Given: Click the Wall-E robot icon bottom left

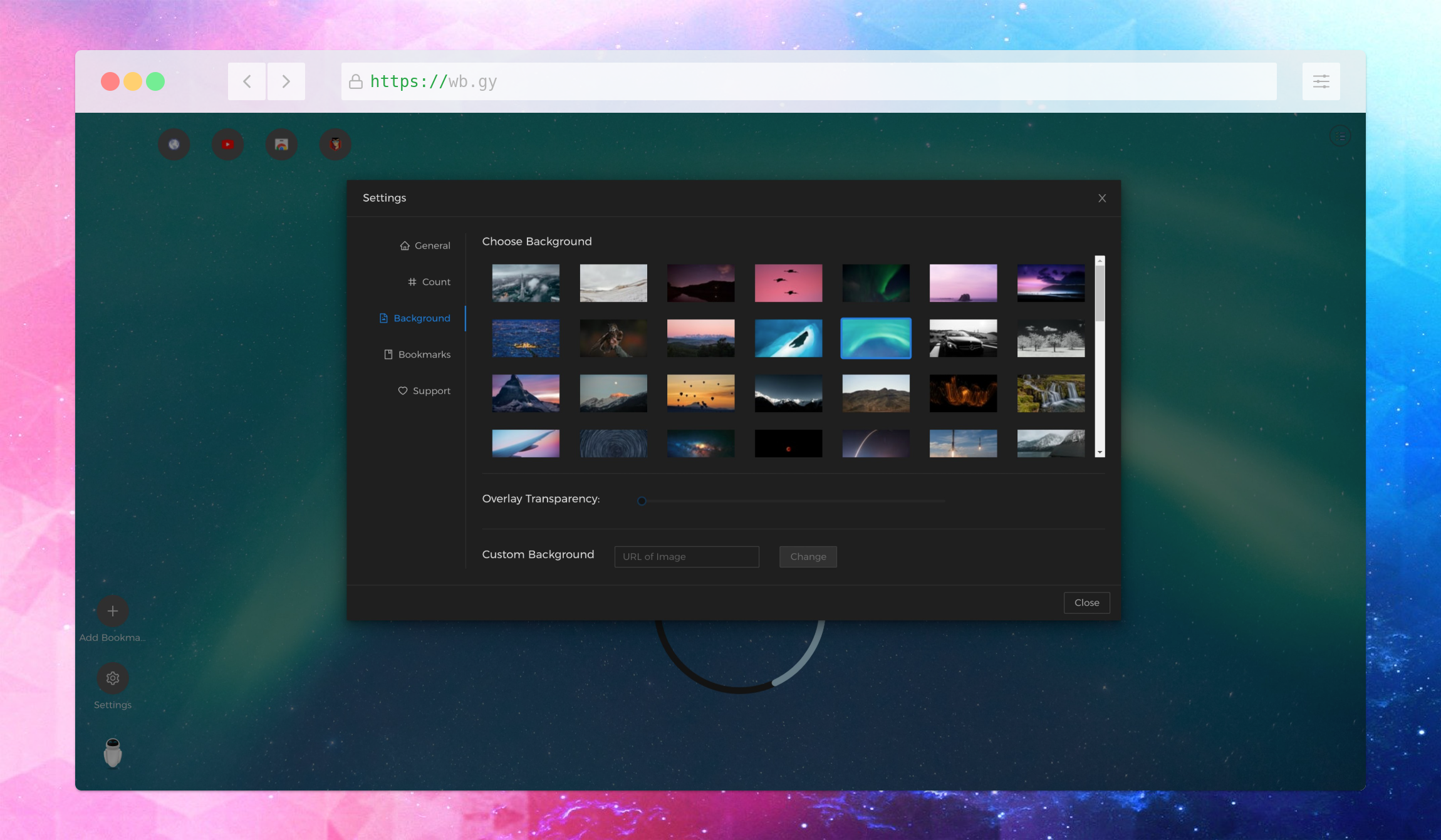Looking at the screenshot, I should [x=112, y=752].
